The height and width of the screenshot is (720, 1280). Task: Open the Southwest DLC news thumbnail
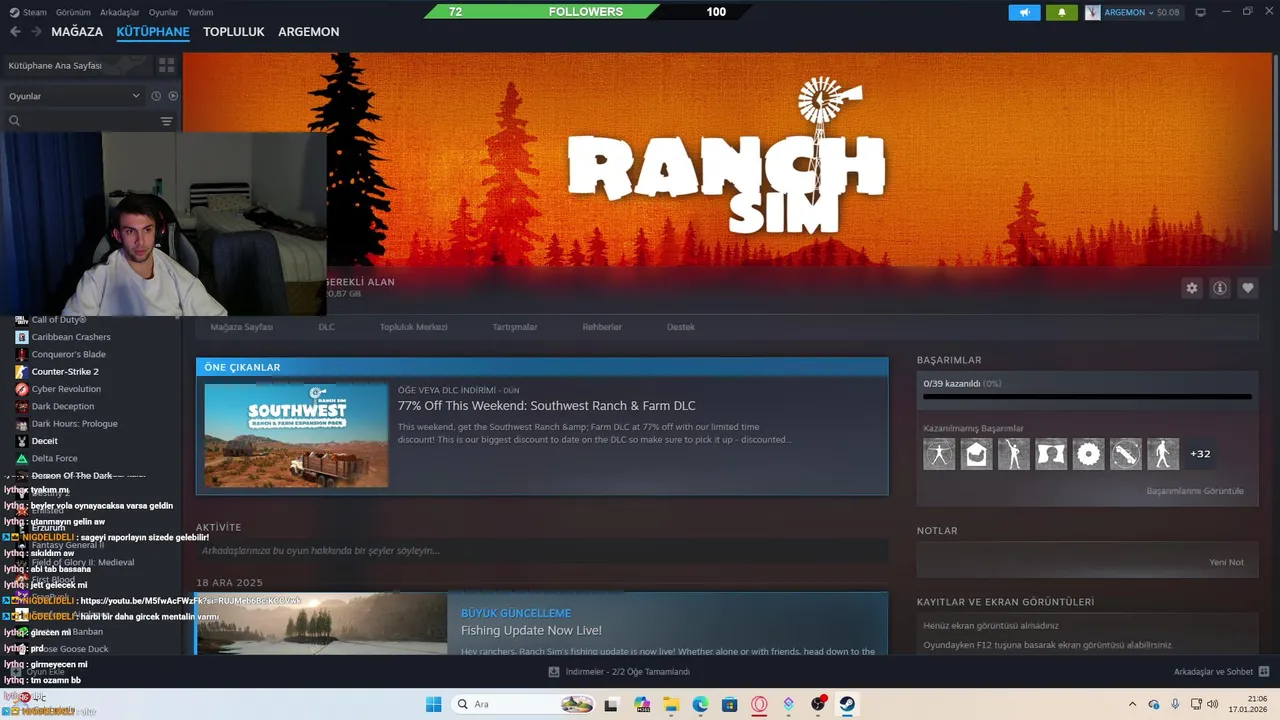296,435
